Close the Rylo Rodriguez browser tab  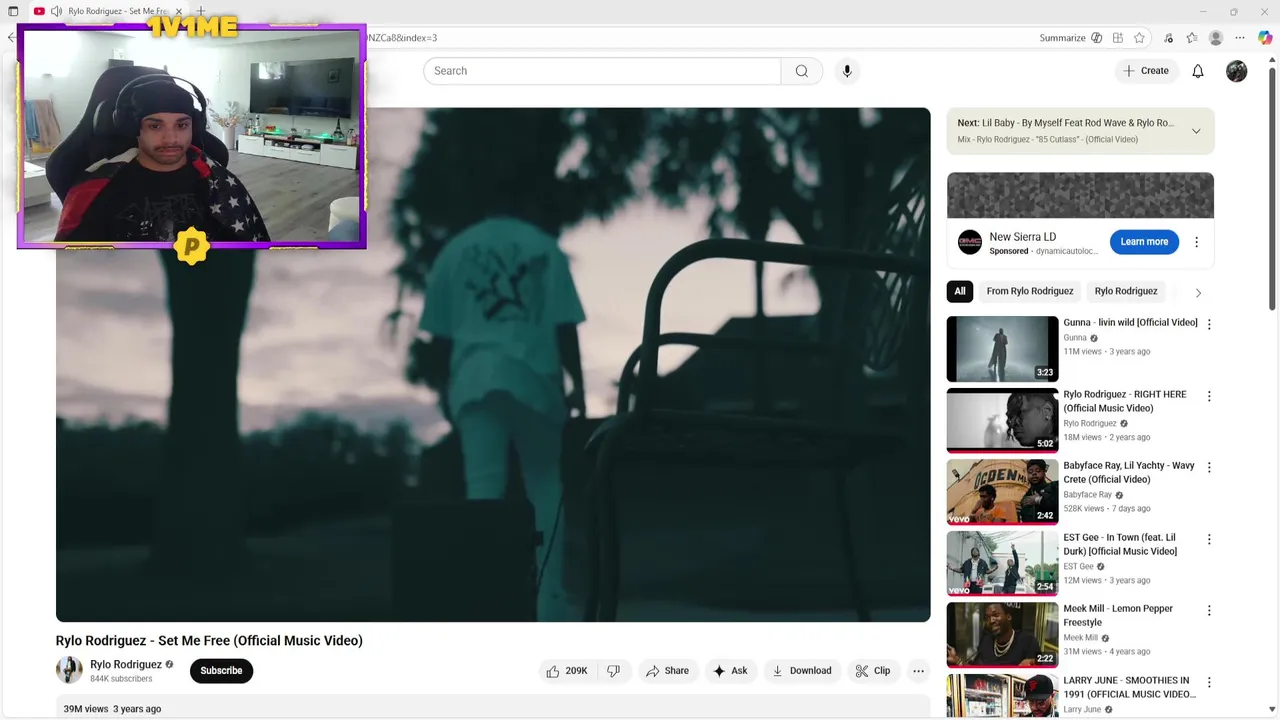[x=179, y=11]
